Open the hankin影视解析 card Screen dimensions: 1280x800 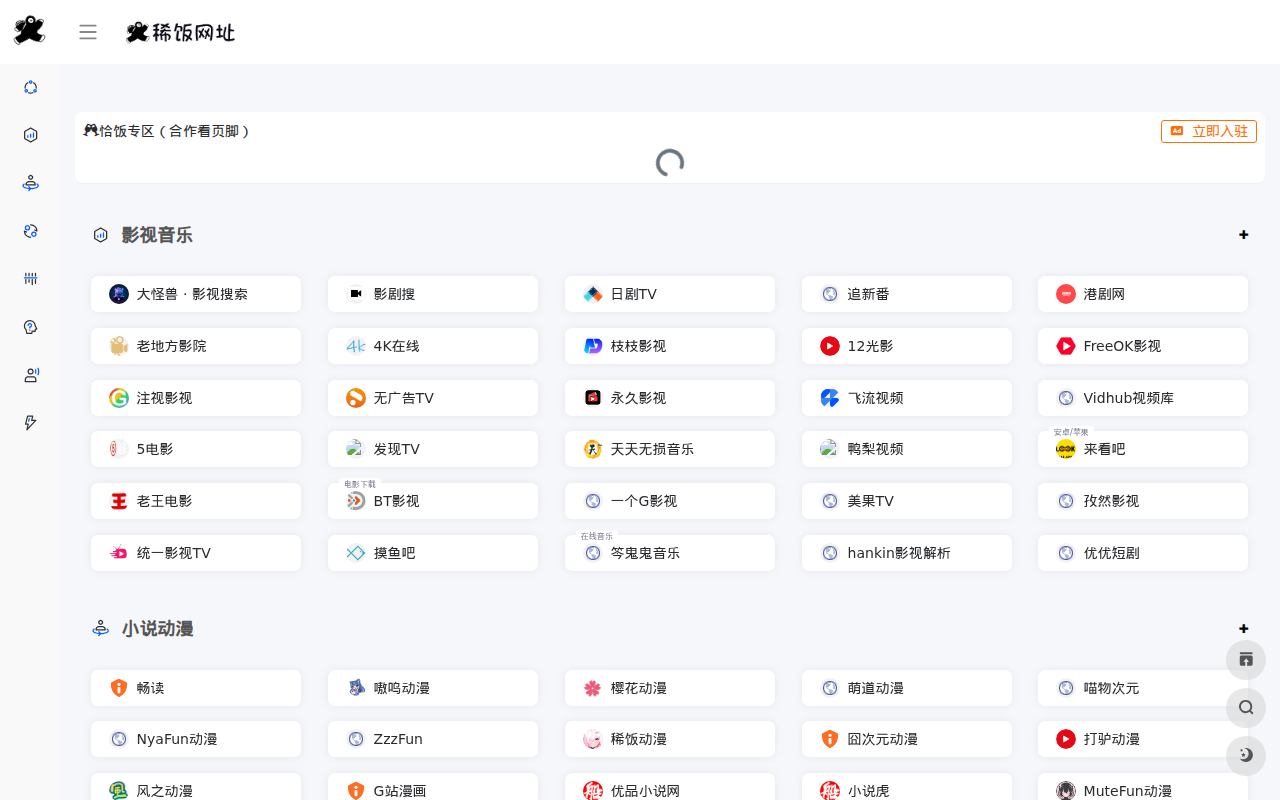point(907,553)
